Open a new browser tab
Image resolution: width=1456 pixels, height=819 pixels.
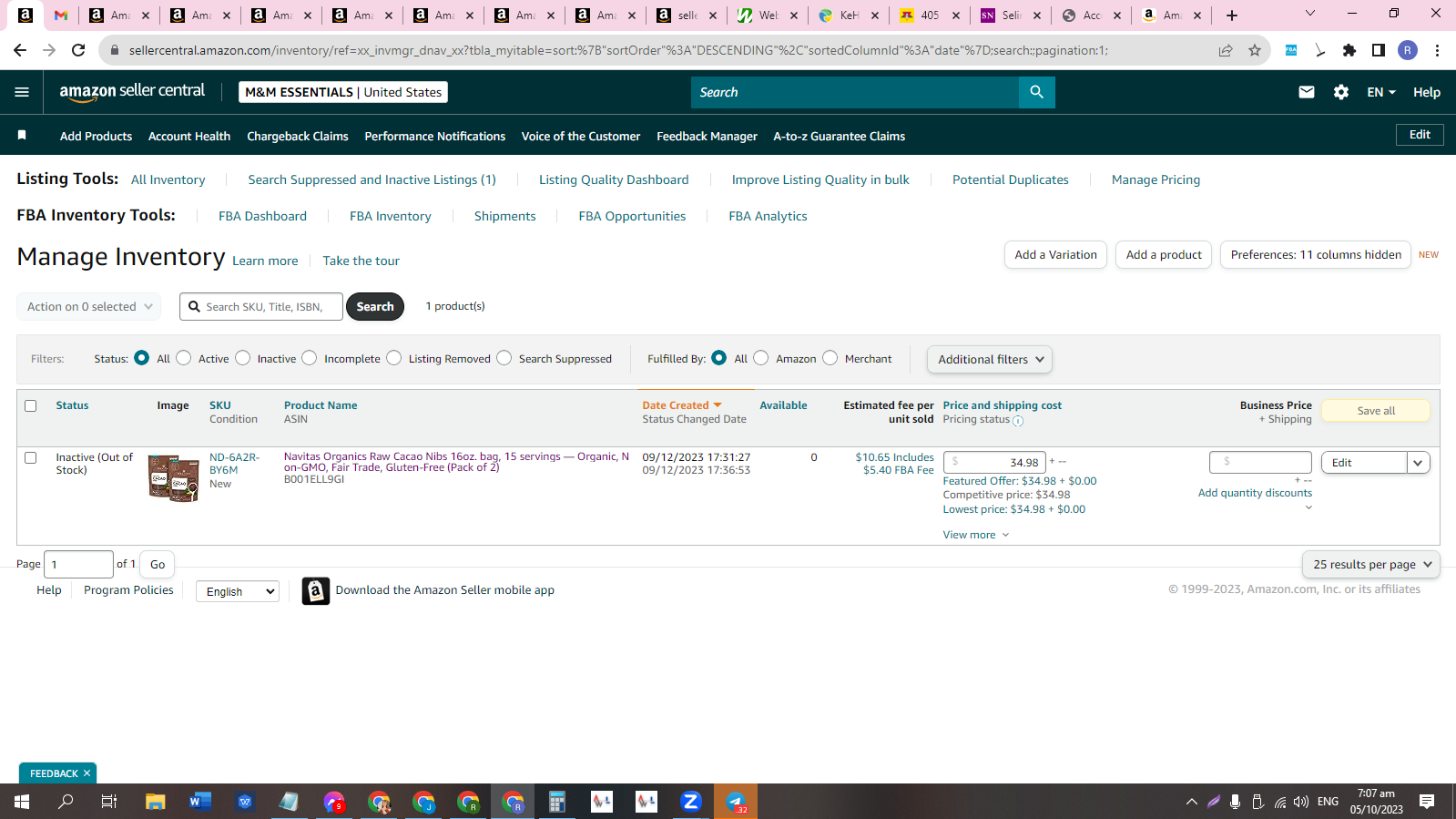point(1232,15)
